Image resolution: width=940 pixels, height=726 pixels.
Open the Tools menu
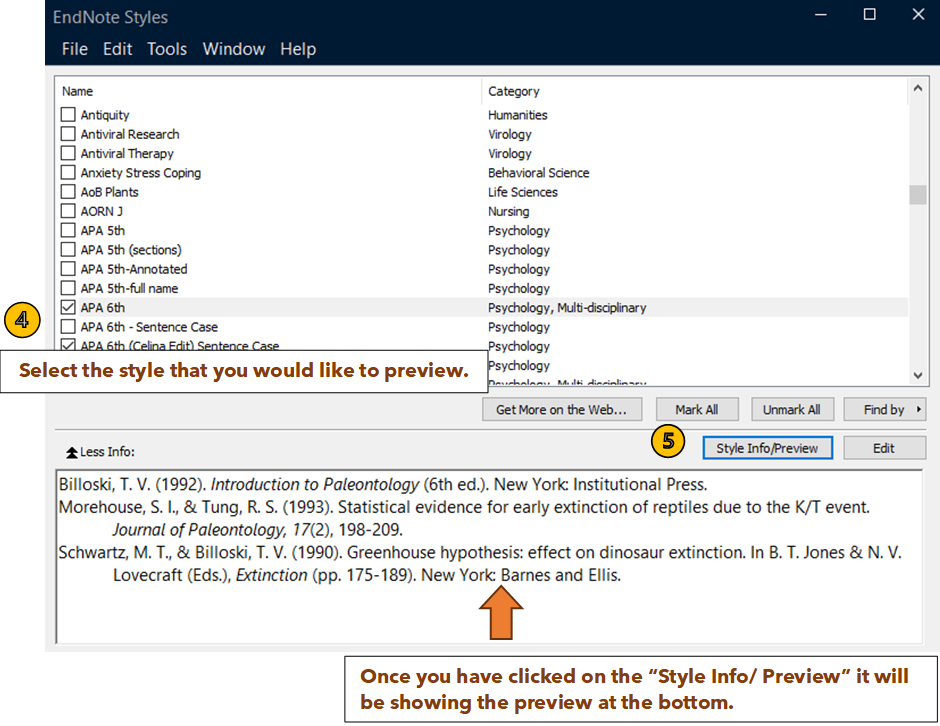pyautogui.click(x=166, y=48)
